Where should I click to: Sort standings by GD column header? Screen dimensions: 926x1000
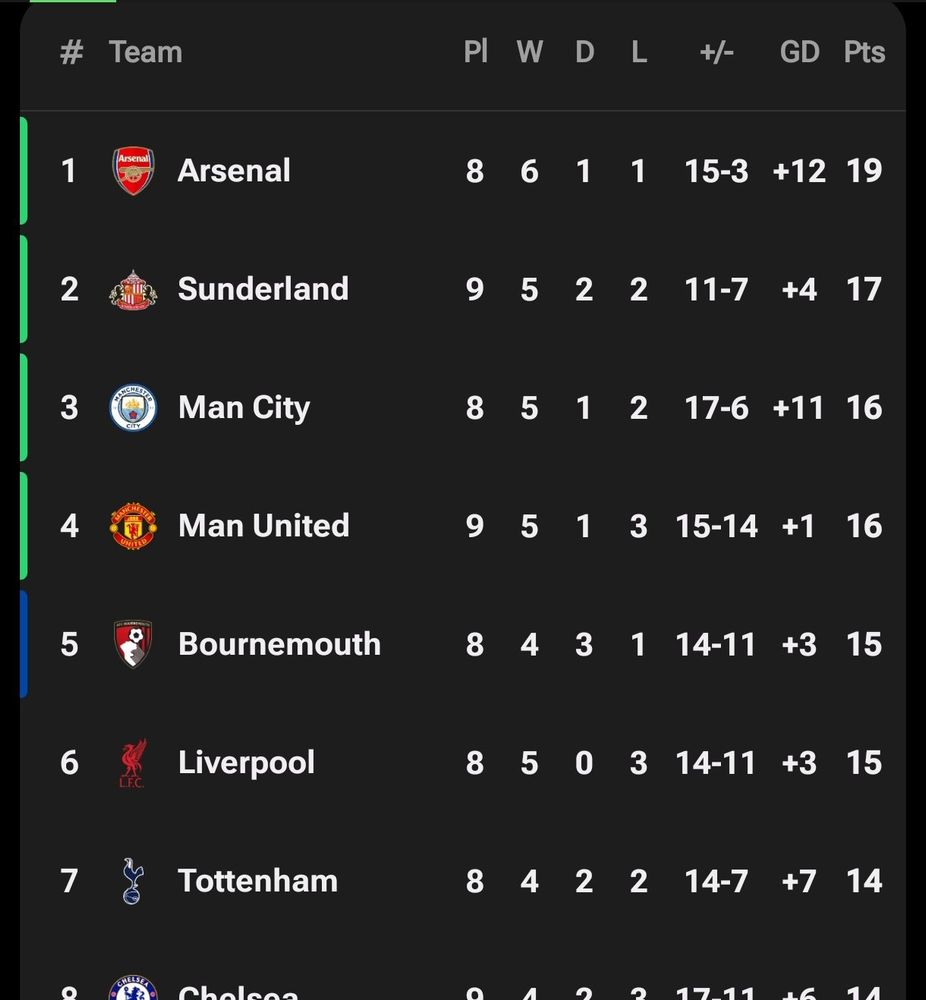click(x=799, y=52)
